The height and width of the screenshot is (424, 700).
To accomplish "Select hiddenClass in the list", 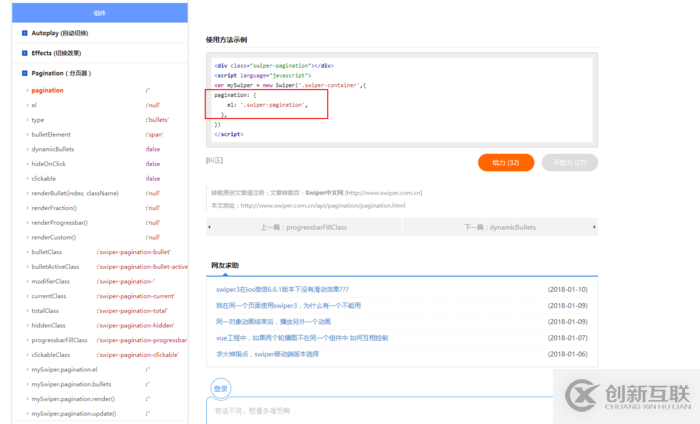I will coord(48,326).
